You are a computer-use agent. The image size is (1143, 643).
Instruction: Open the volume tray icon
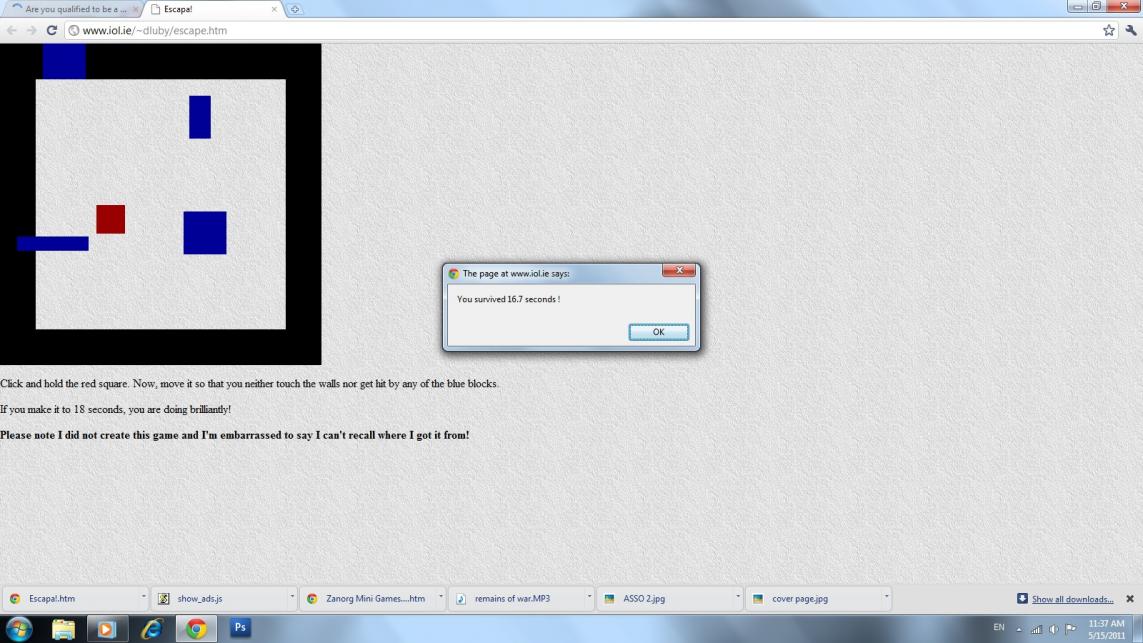point(1053,629)
